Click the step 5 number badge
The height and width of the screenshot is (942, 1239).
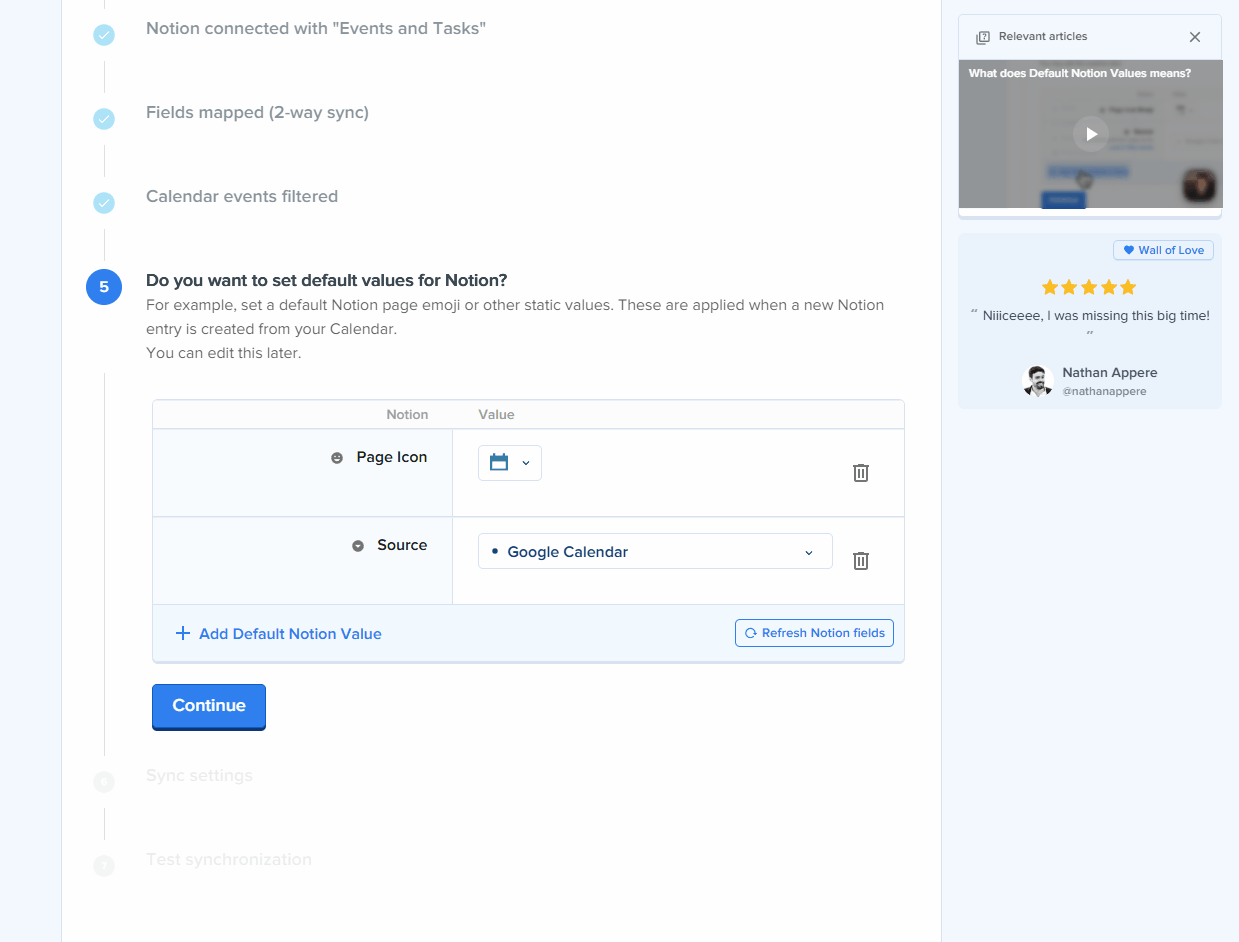[104, 287]
